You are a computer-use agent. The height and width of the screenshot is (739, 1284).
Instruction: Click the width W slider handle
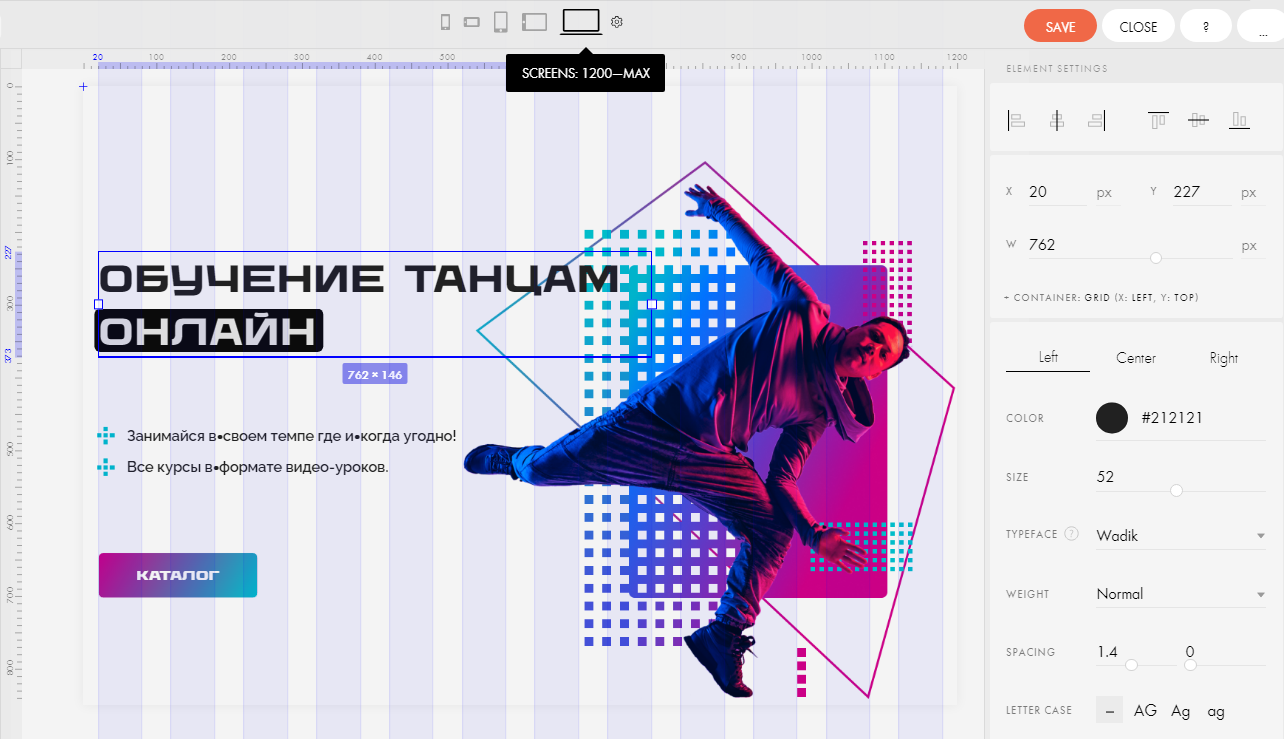[1156, 258]
